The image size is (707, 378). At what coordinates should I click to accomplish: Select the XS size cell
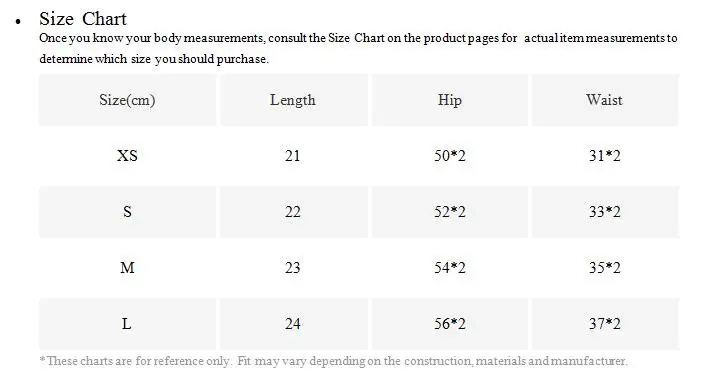coord(127,156)
